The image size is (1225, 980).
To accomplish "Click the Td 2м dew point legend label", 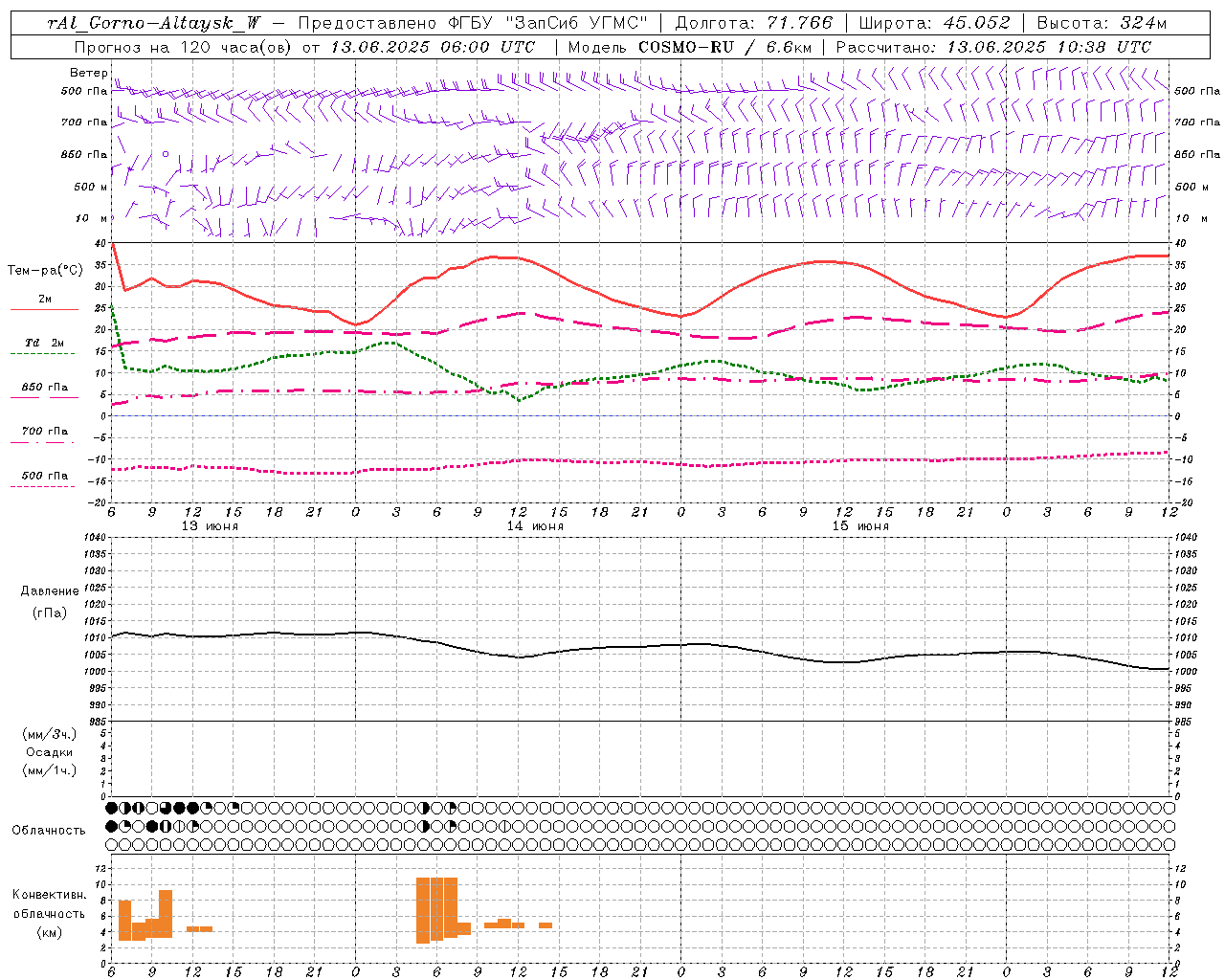I will (44, 343).
